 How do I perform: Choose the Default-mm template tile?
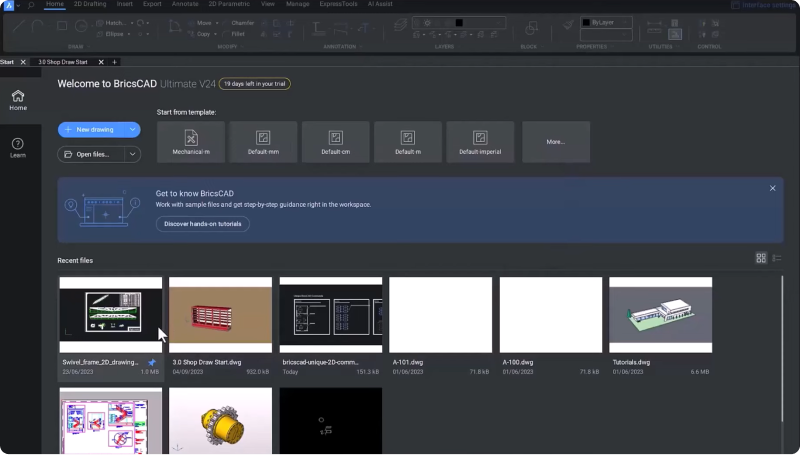[264, 141]
